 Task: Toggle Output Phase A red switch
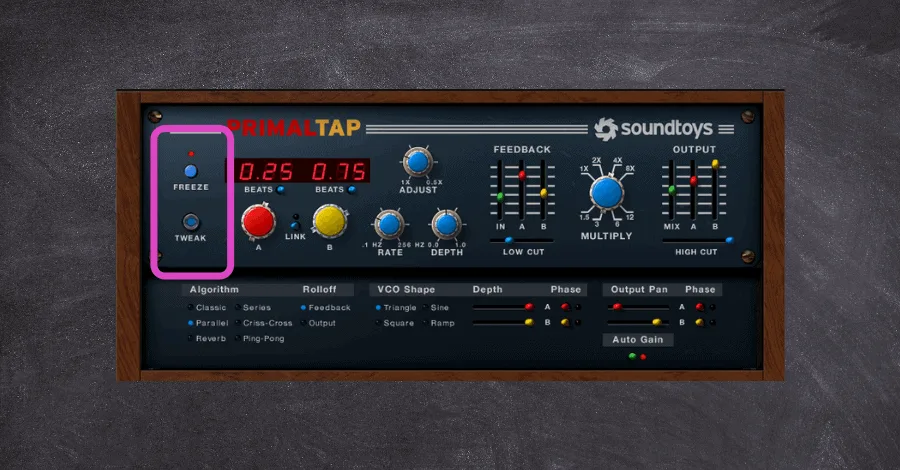click(700, 307)
